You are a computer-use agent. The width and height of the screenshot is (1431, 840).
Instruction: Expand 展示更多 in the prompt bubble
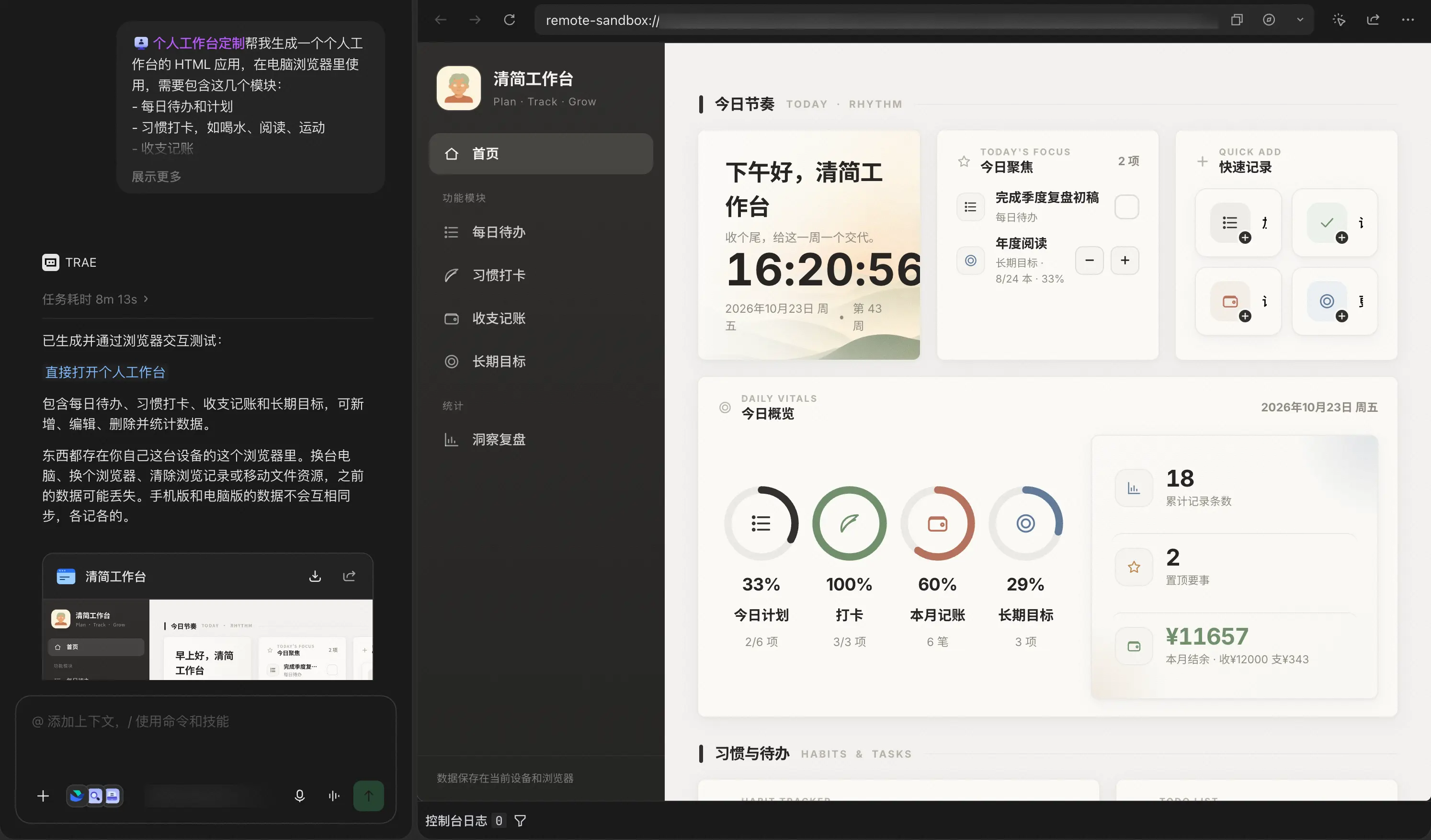156,177
